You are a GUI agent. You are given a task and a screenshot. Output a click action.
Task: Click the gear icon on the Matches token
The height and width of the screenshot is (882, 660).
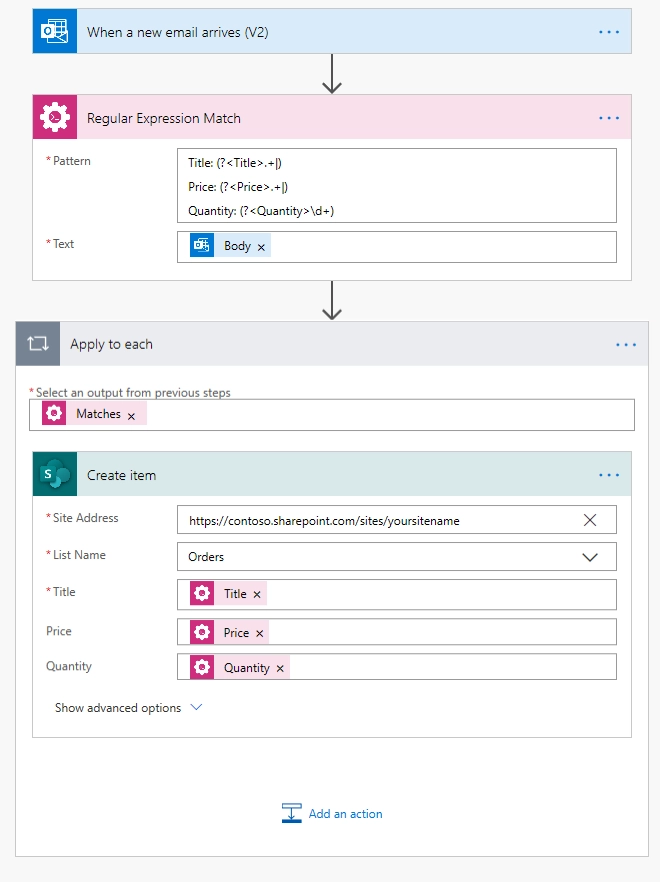pyautogui.click(x=54, y=413)
